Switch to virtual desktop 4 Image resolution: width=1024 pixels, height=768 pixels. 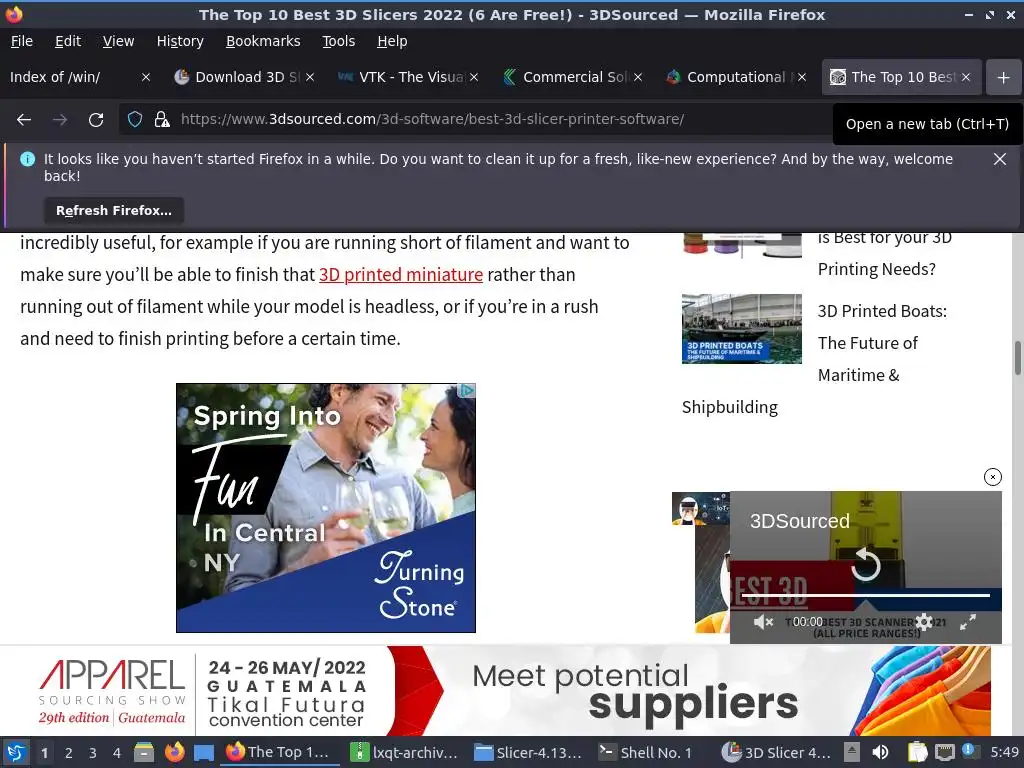[x=117, y=753]
